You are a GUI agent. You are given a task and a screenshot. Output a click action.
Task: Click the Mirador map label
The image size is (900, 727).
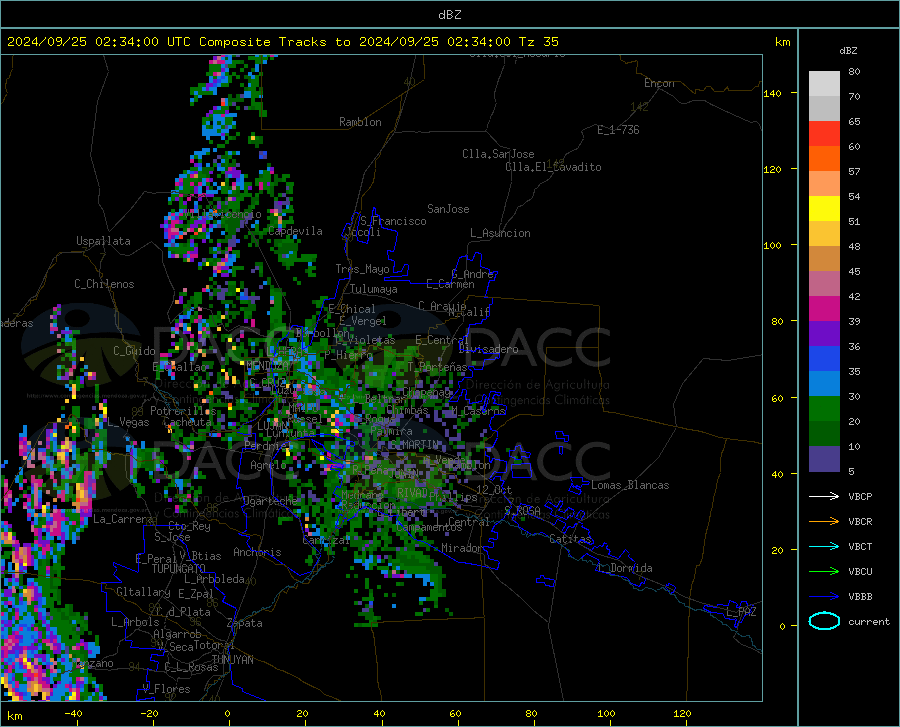point(462,548)
